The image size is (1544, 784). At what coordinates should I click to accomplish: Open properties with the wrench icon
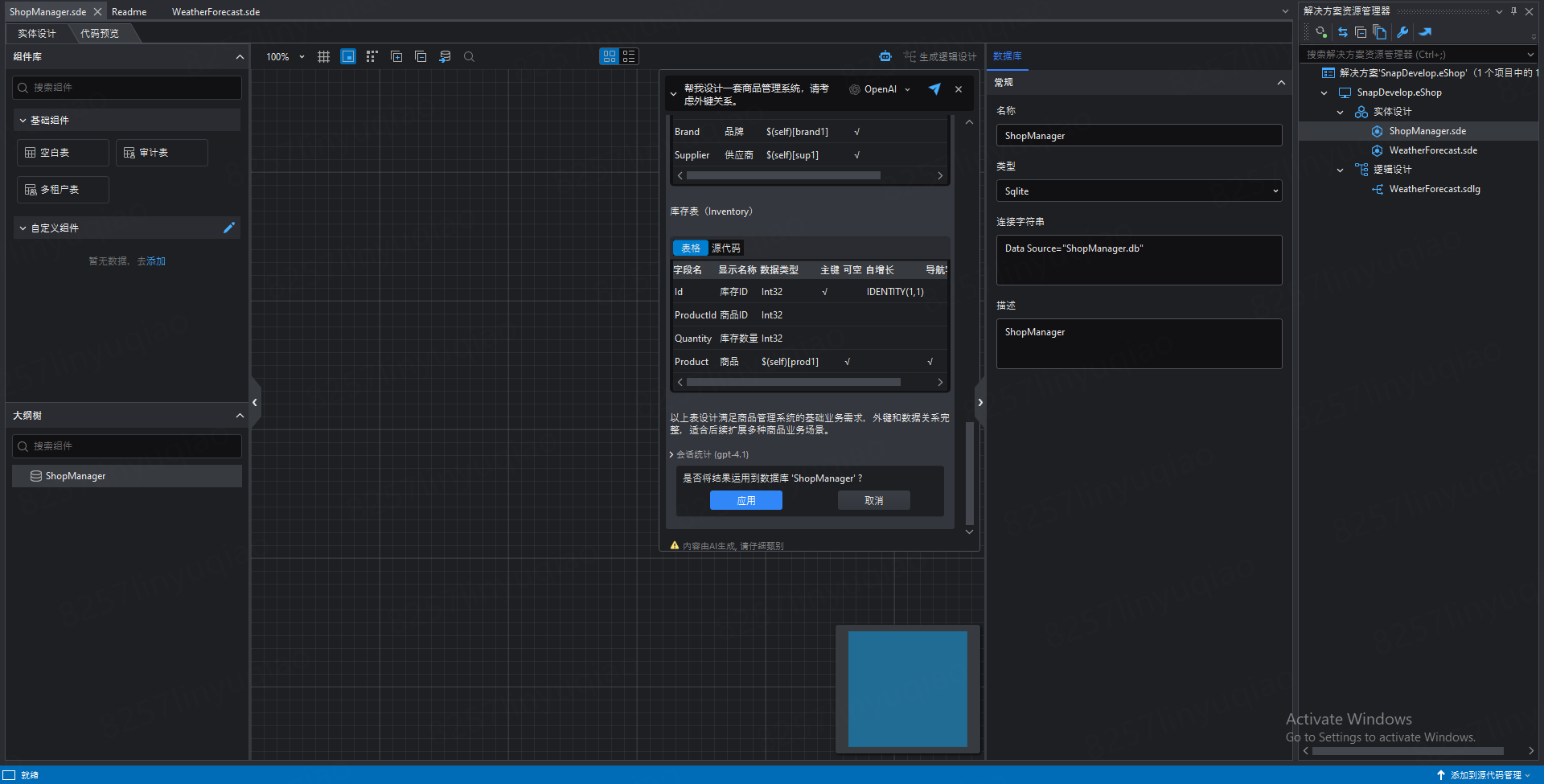click(1402, 32)
